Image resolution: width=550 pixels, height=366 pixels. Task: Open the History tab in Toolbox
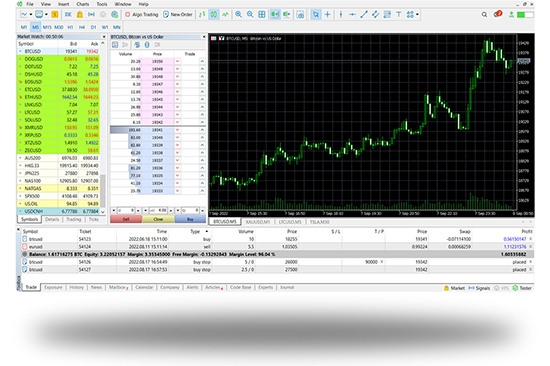pos(76,287)
